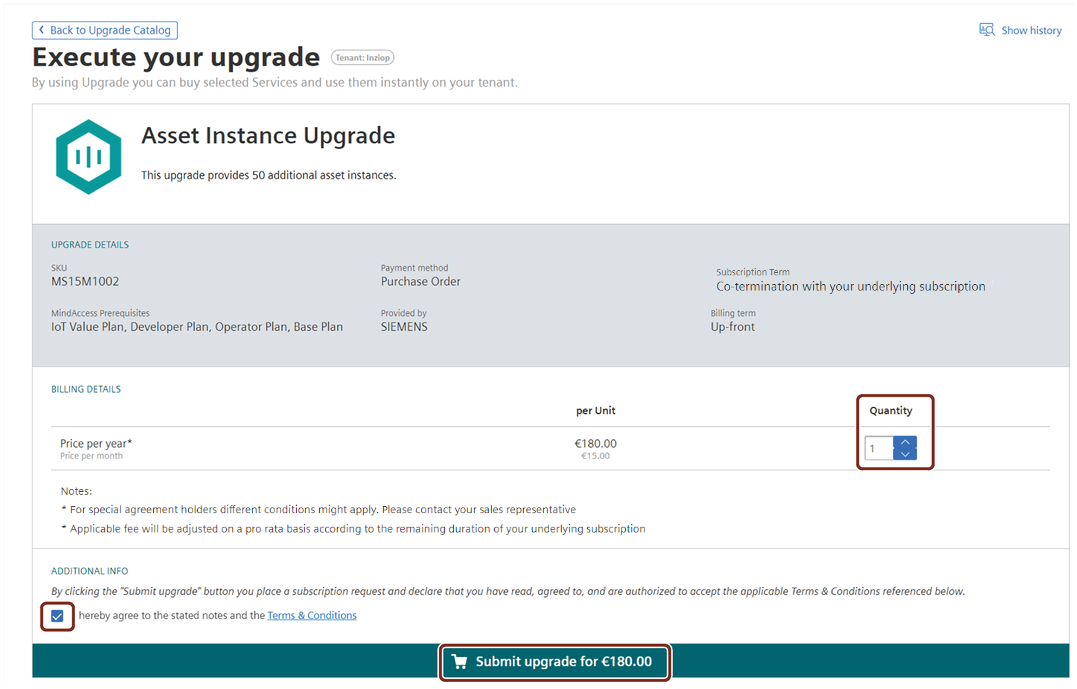Click the Co-termination subscription term text

tap(850, 286)
